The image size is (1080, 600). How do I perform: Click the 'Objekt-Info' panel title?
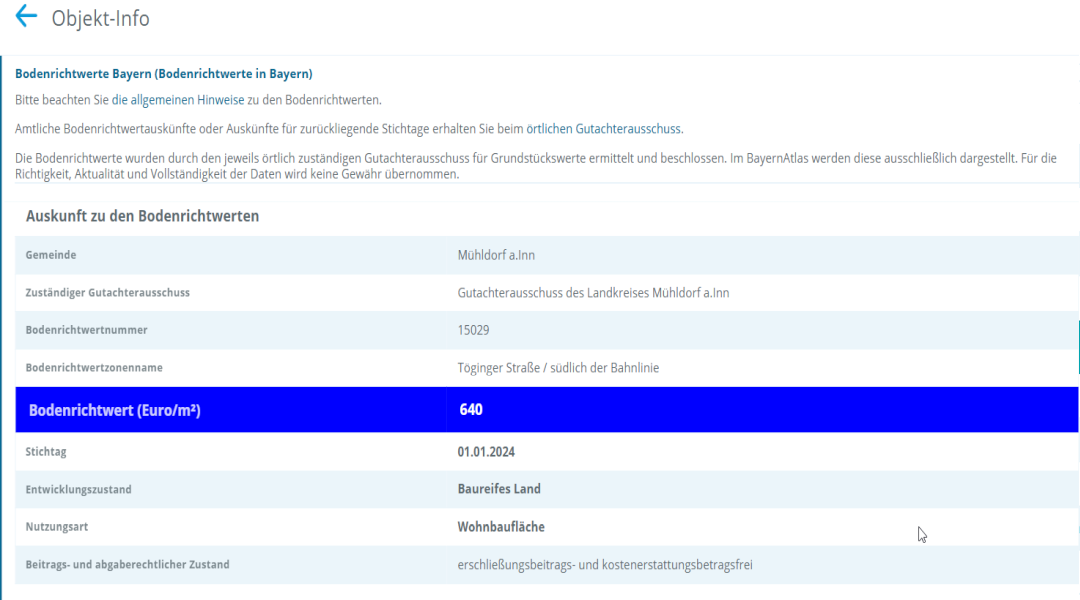100,18
